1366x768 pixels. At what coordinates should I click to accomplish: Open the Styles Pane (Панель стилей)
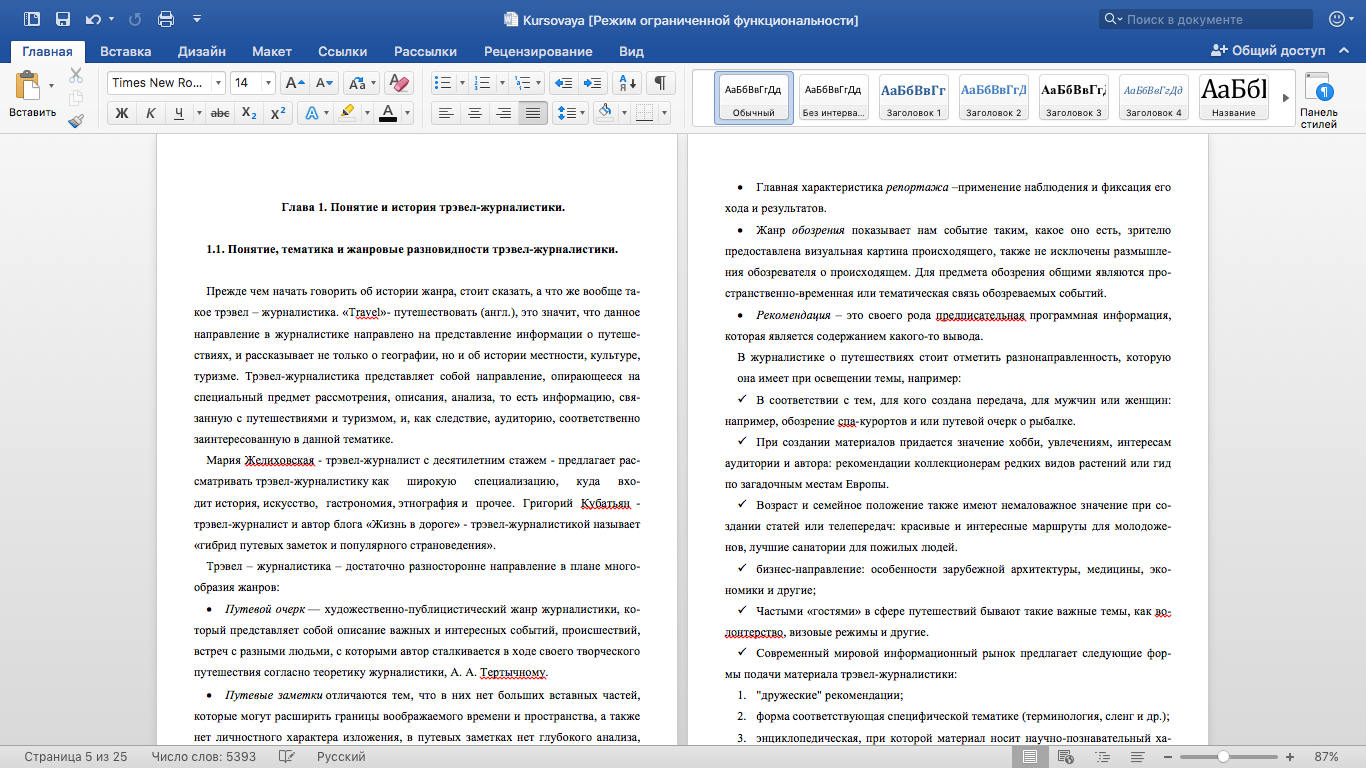[1318, 101]
